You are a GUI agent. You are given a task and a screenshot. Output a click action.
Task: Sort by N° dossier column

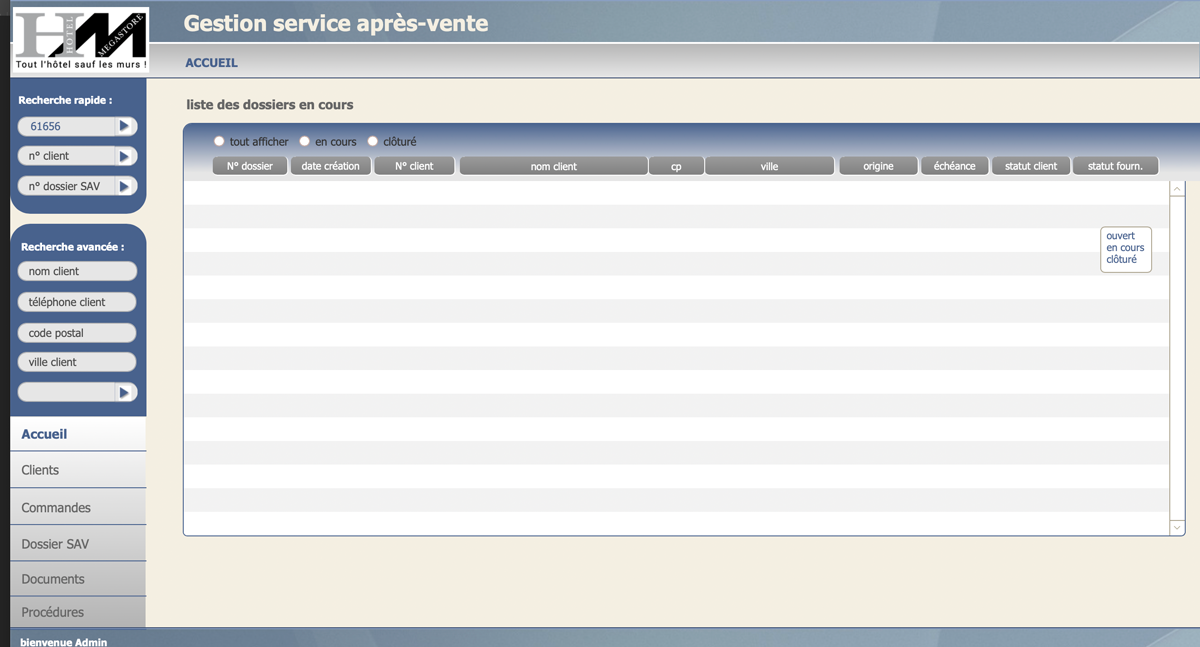pos(250,166)
